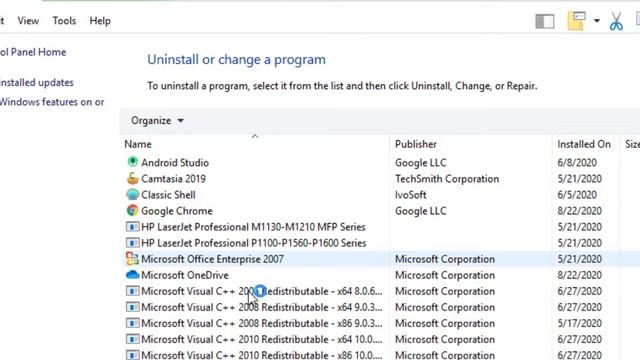Click Google LLC publisher for Google Chrome
The width and height of the screenshot is (640, 360).
coord(420,211)
